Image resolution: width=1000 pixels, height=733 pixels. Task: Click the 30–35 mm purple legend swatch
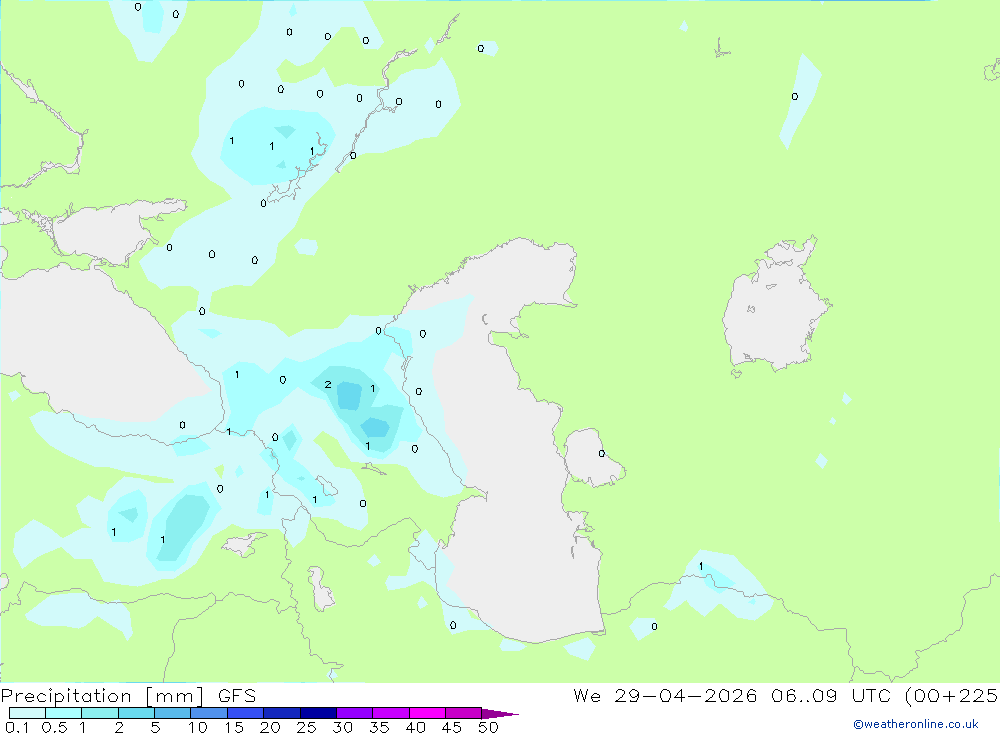(x=355, y=713)
